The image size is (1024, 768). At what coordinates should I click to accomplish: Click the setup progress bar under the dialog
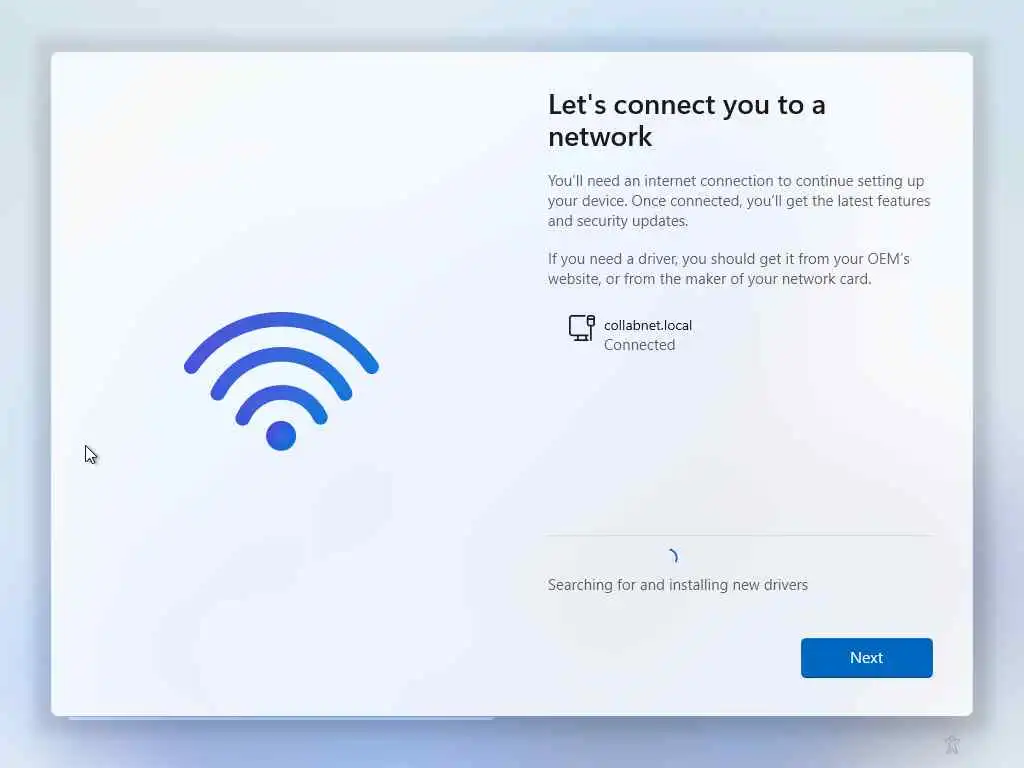pyautogui.click(x=281, y=718)
